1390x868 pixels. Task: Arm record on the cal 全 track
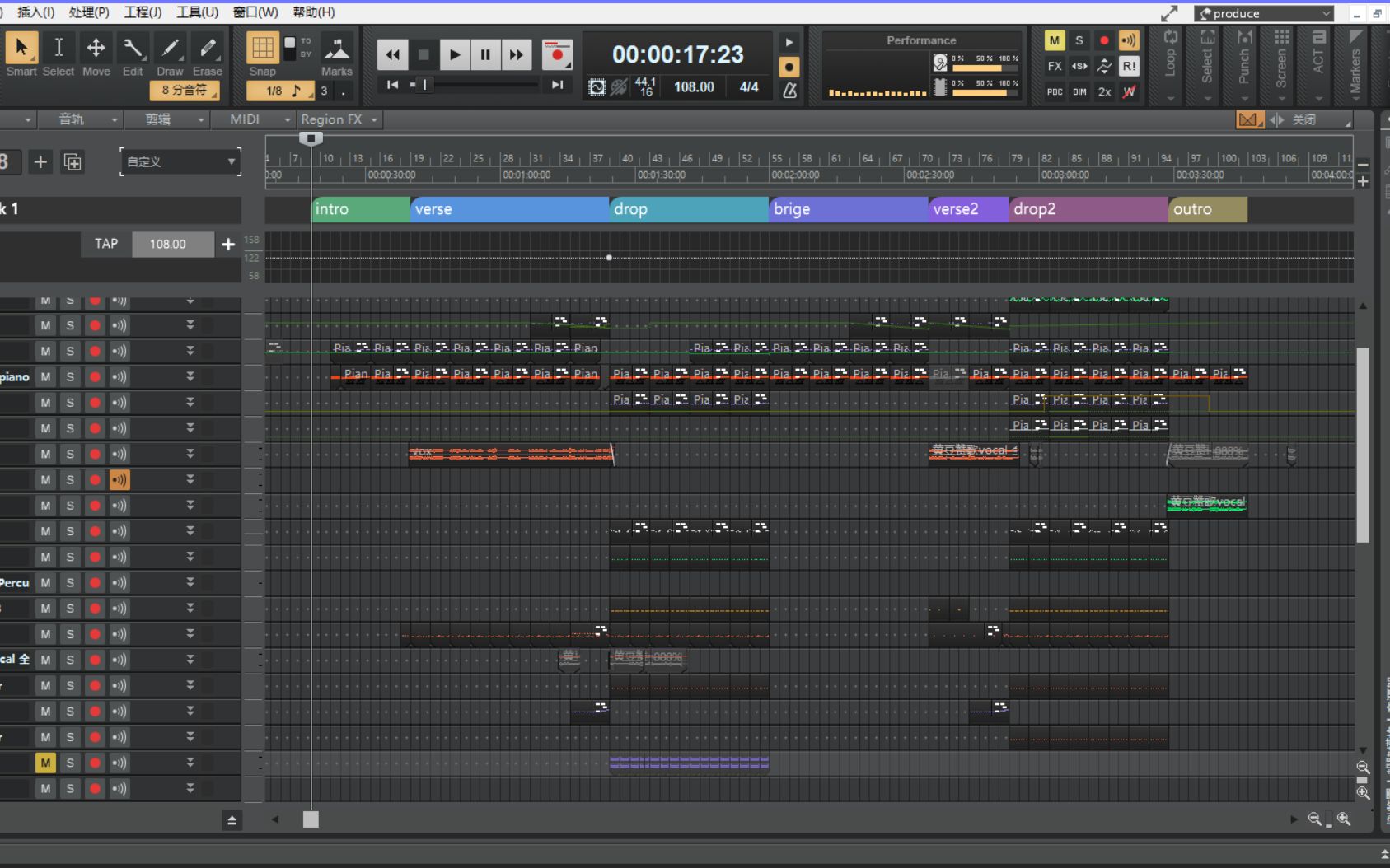point(95,660)
